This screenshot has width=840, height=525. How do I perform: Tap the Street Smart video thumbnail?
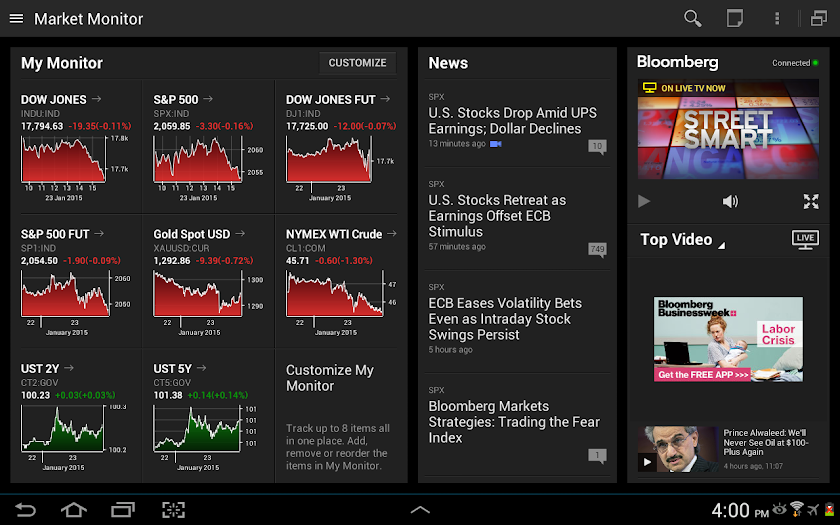(728, 129)
